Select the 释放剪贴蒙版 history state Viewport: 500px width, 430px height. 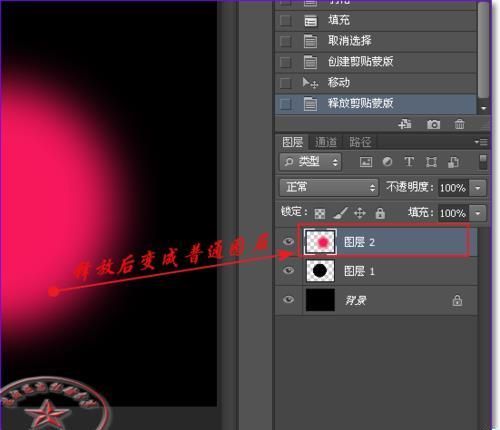click(x=376, y=104)
